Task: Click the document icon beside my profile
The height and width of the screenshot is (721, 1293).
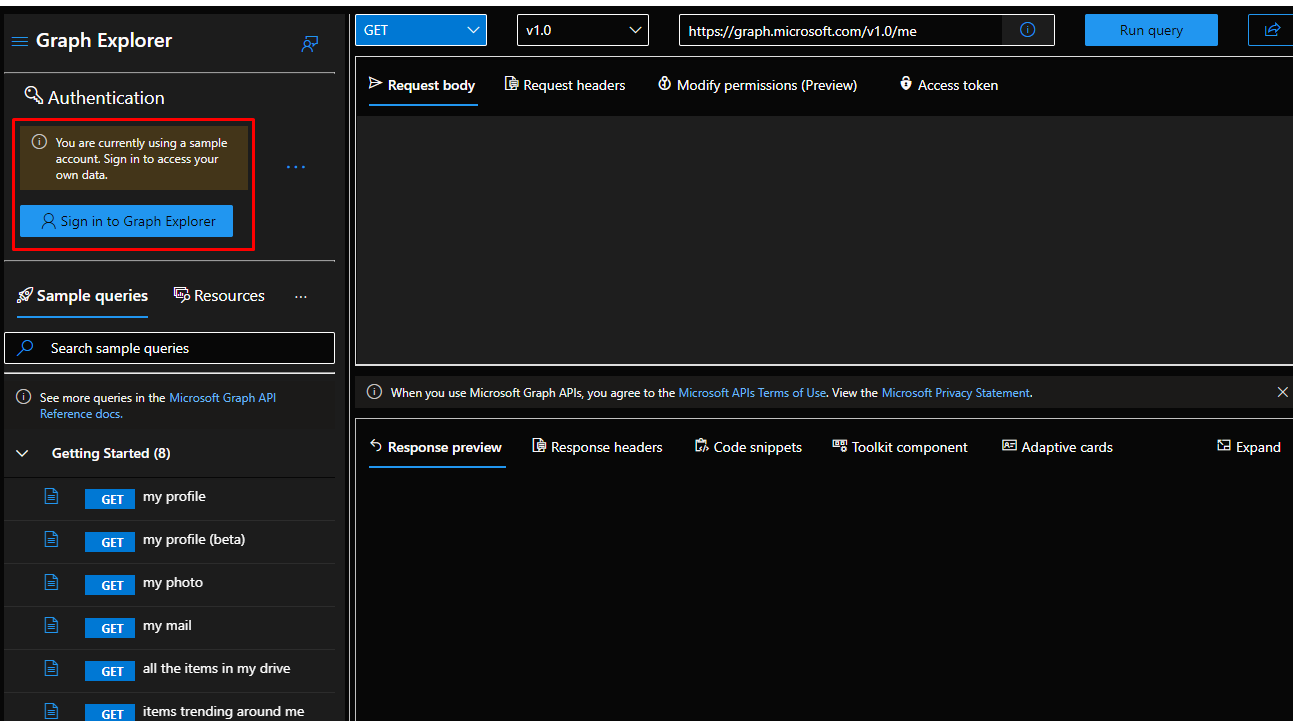Action: pyautogui.click(x=52, y=496)
